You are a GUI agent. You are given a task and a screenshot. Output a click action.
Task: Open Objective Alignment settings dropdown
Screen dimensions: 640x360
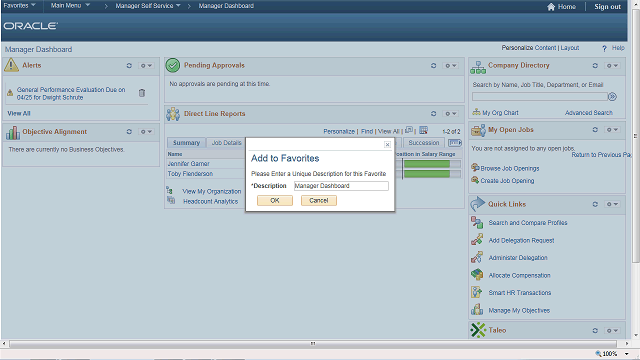146,131
